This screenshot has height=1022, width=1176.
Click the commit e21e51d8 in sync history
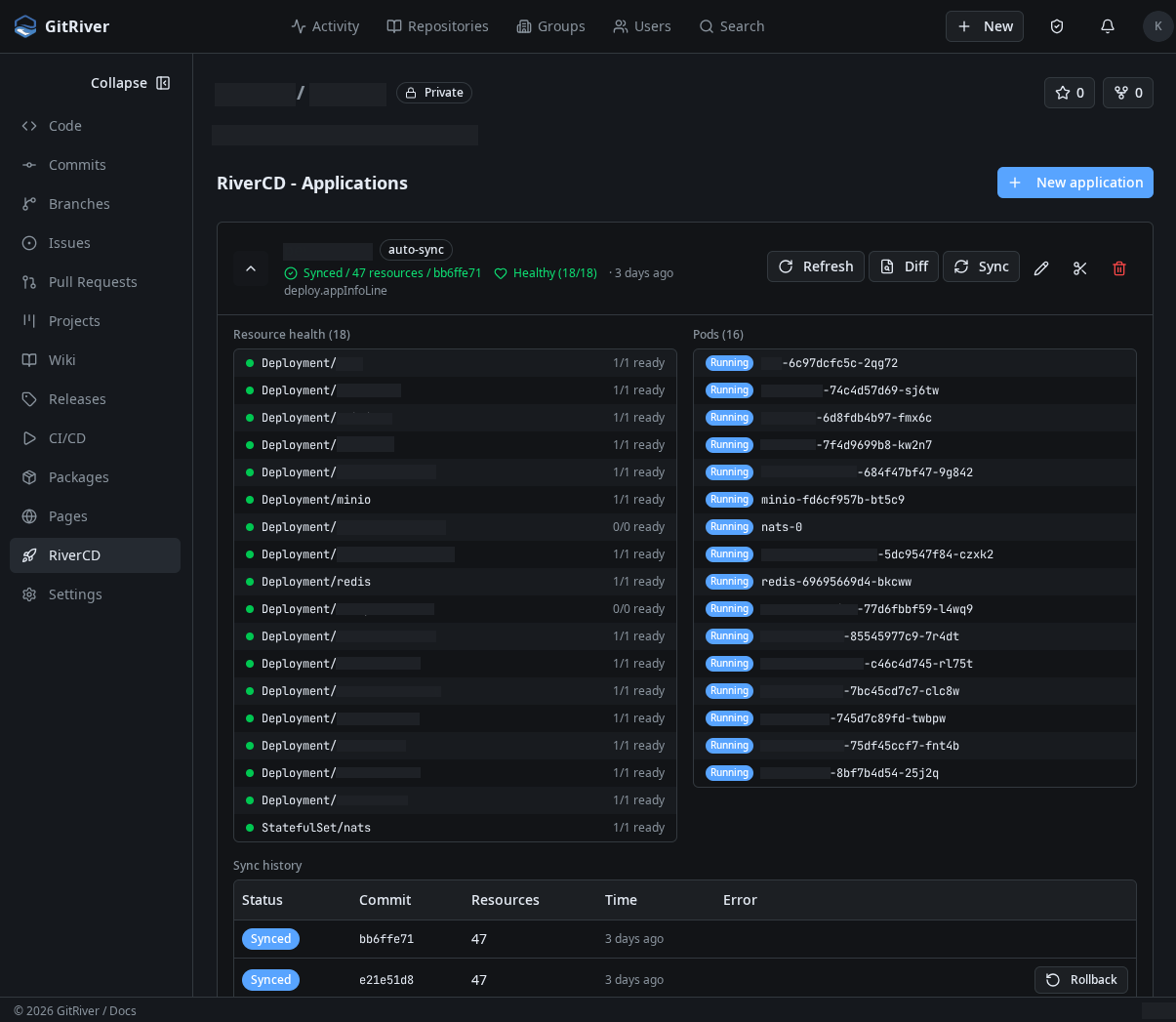coord(386,980)
